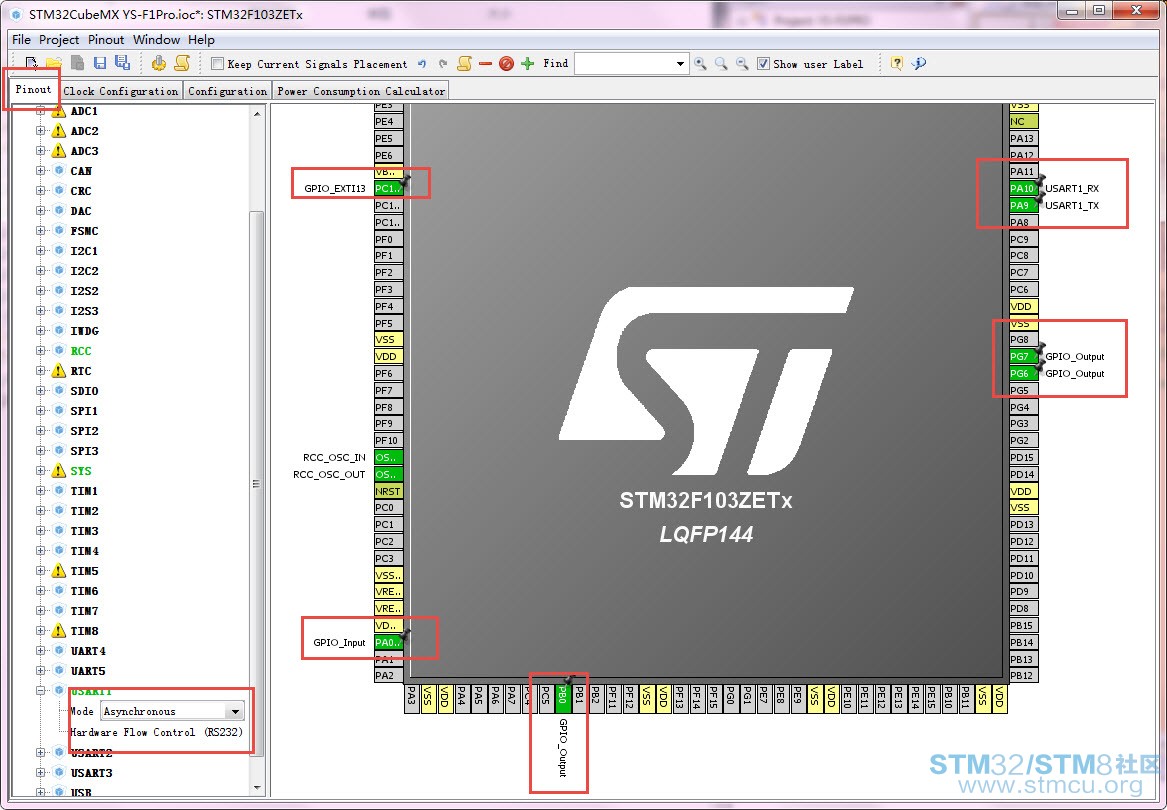
Task: Open the Pinout menu in menu bar
Action: point(106,39)
